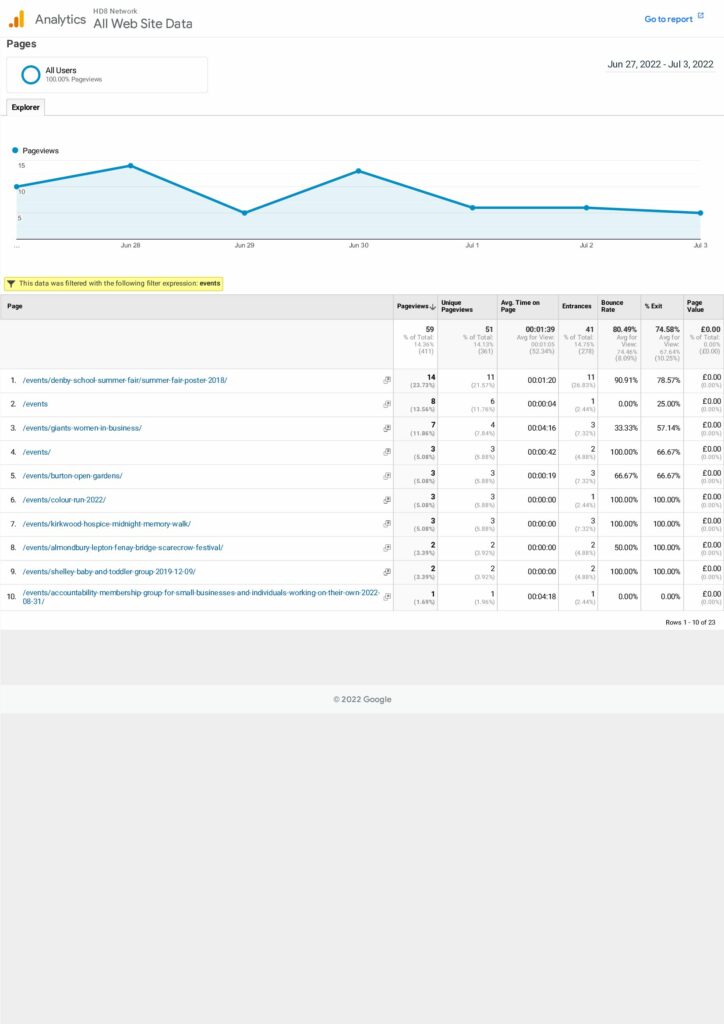Select the Explorer tab
This screenshot has width=724, height=1024.
(x=25, y=107)
